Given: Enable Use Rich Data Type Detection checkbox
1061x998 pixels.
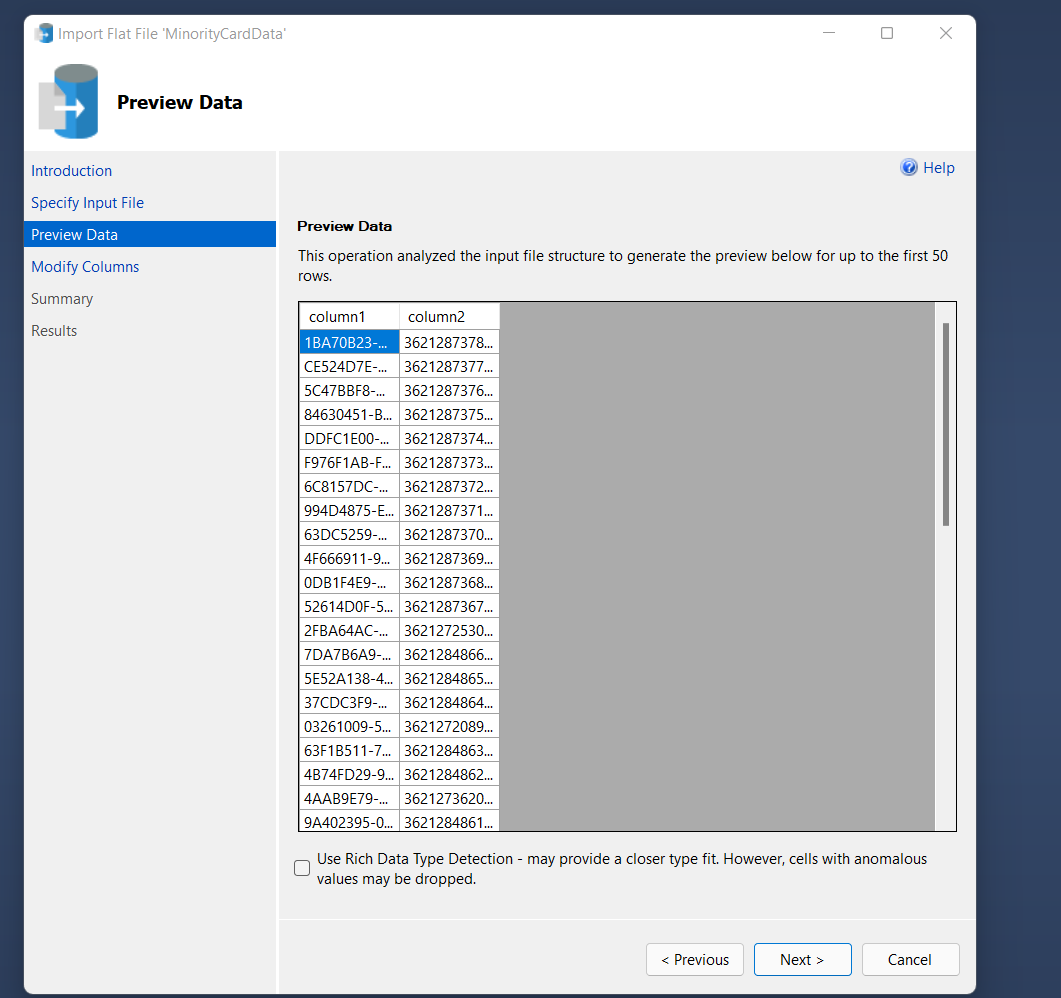Looking at the screenshot, I should (302, 868).
